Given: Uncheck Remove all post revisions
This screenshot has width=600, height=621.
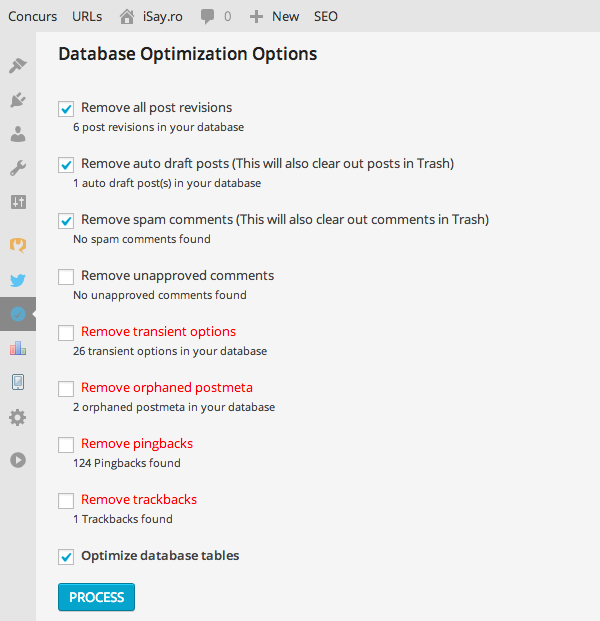Looking at the screenshot, I should [x=66, y=108].
